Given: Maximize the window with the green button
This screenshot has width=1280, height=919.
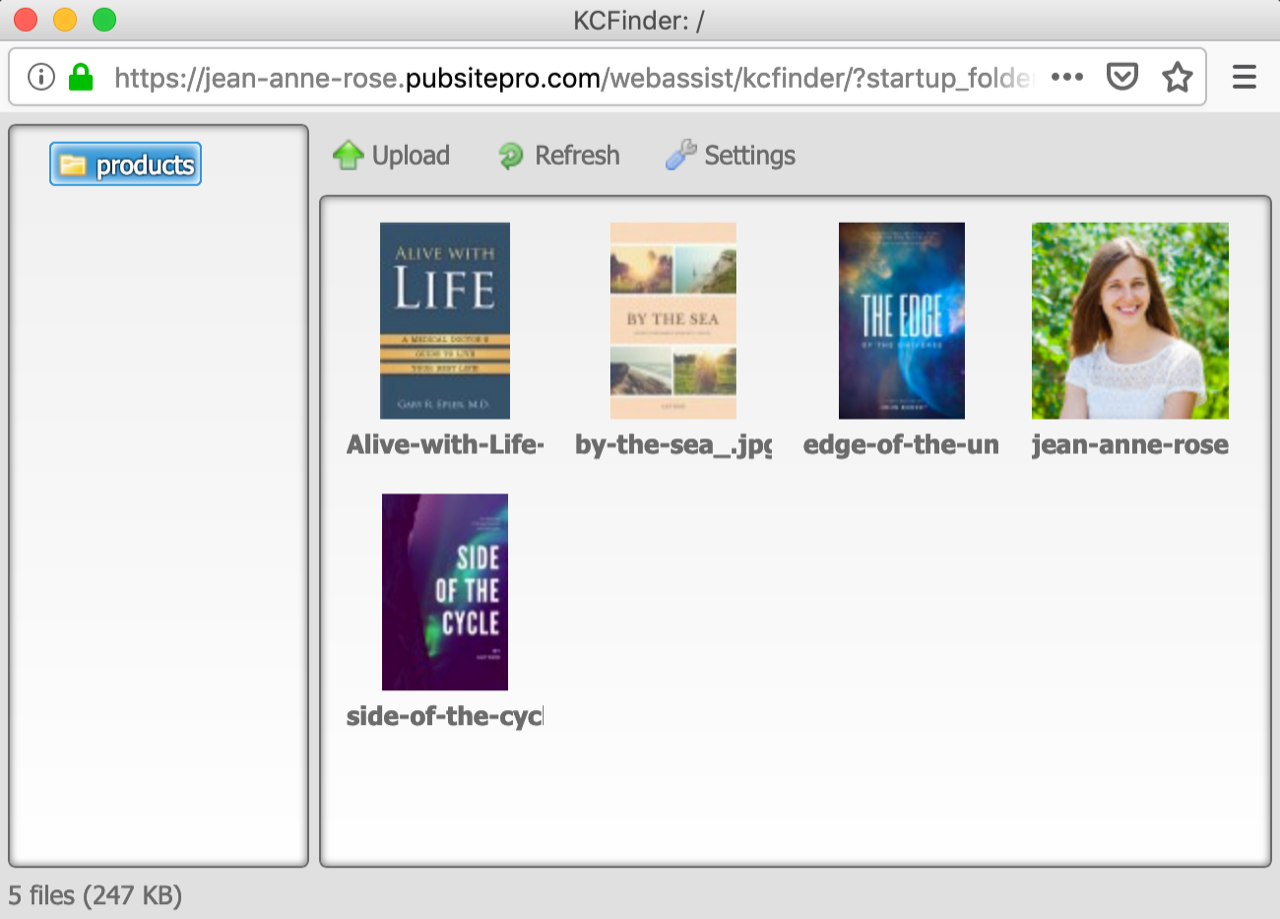Looking at the screenshot, I should 104,19.
